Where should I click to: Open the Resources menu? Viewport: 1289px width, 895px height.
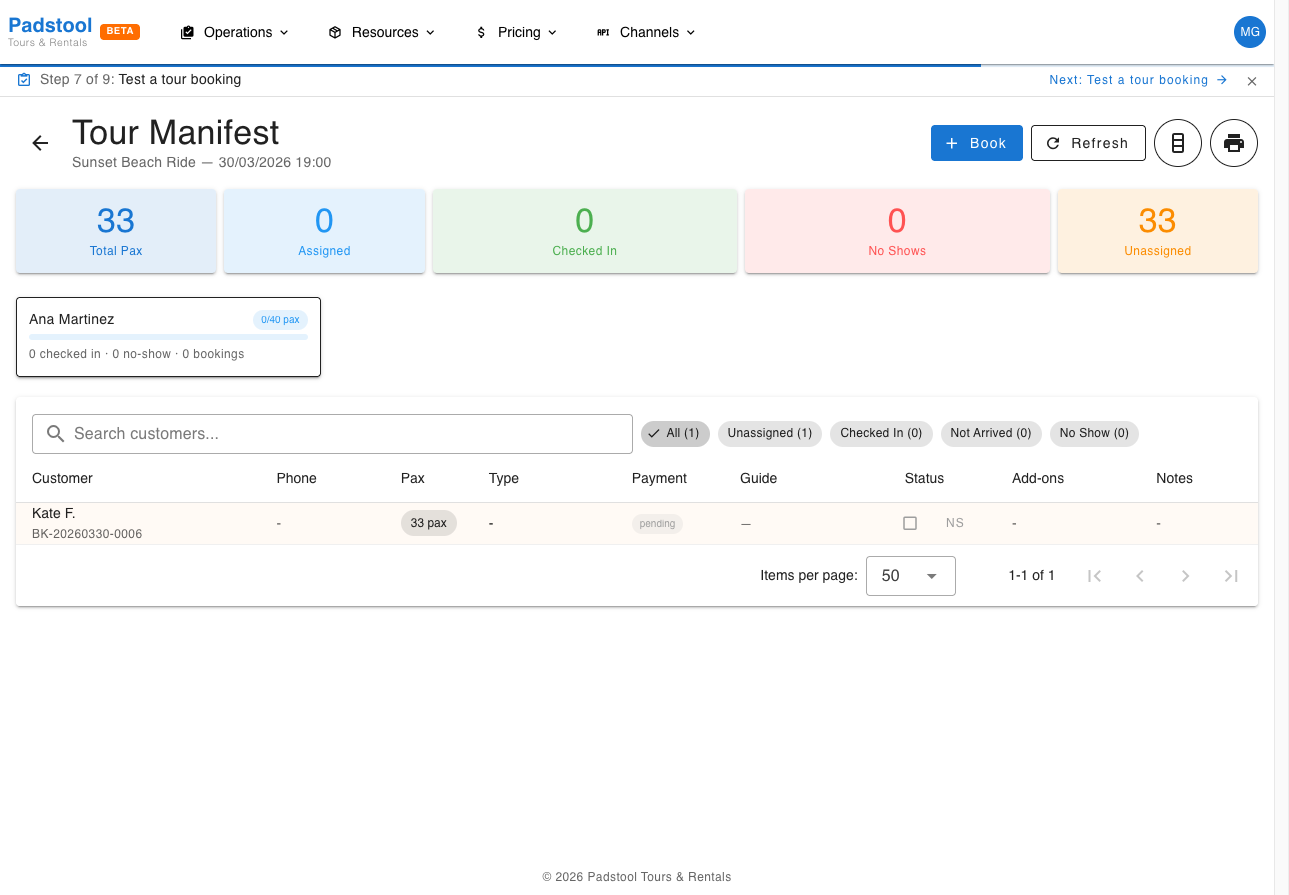(382, 32)
